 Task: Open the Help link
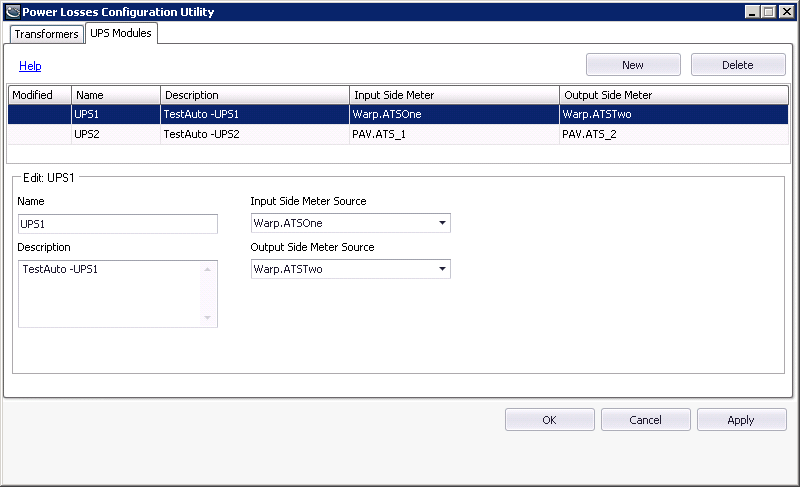30,66
